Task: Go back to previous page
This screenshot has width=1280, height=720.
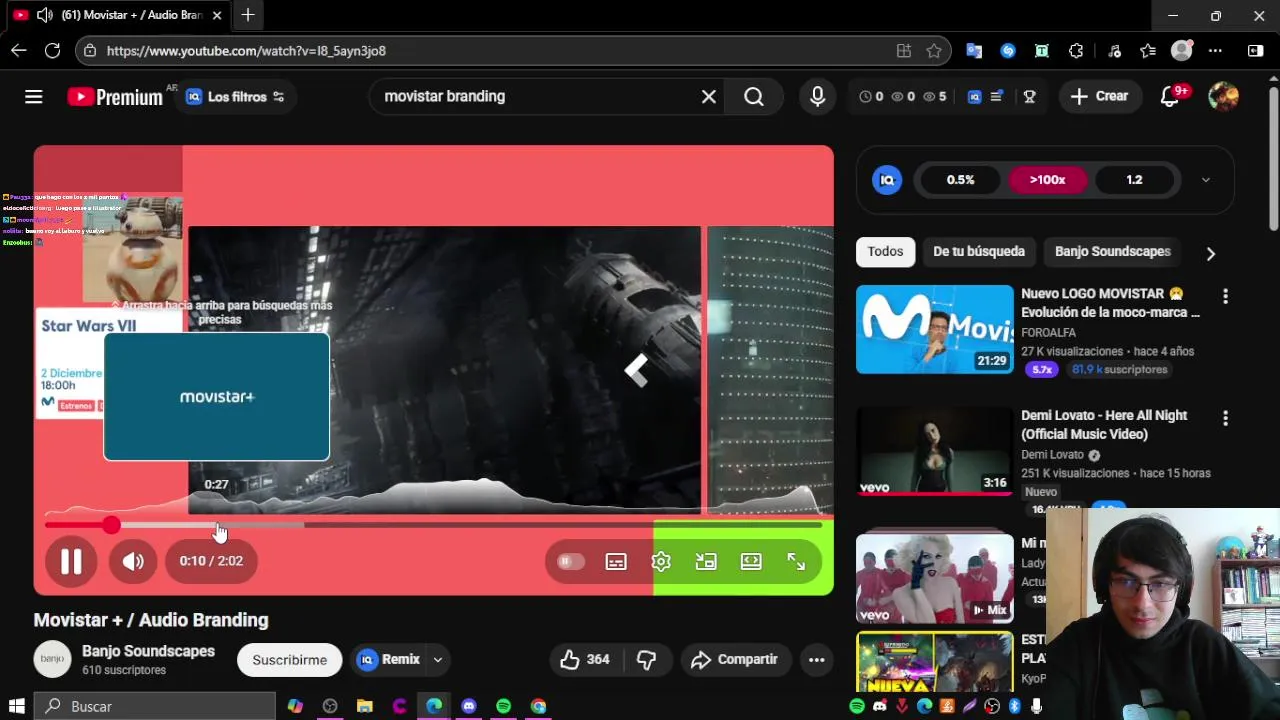Action: (19, 51)
